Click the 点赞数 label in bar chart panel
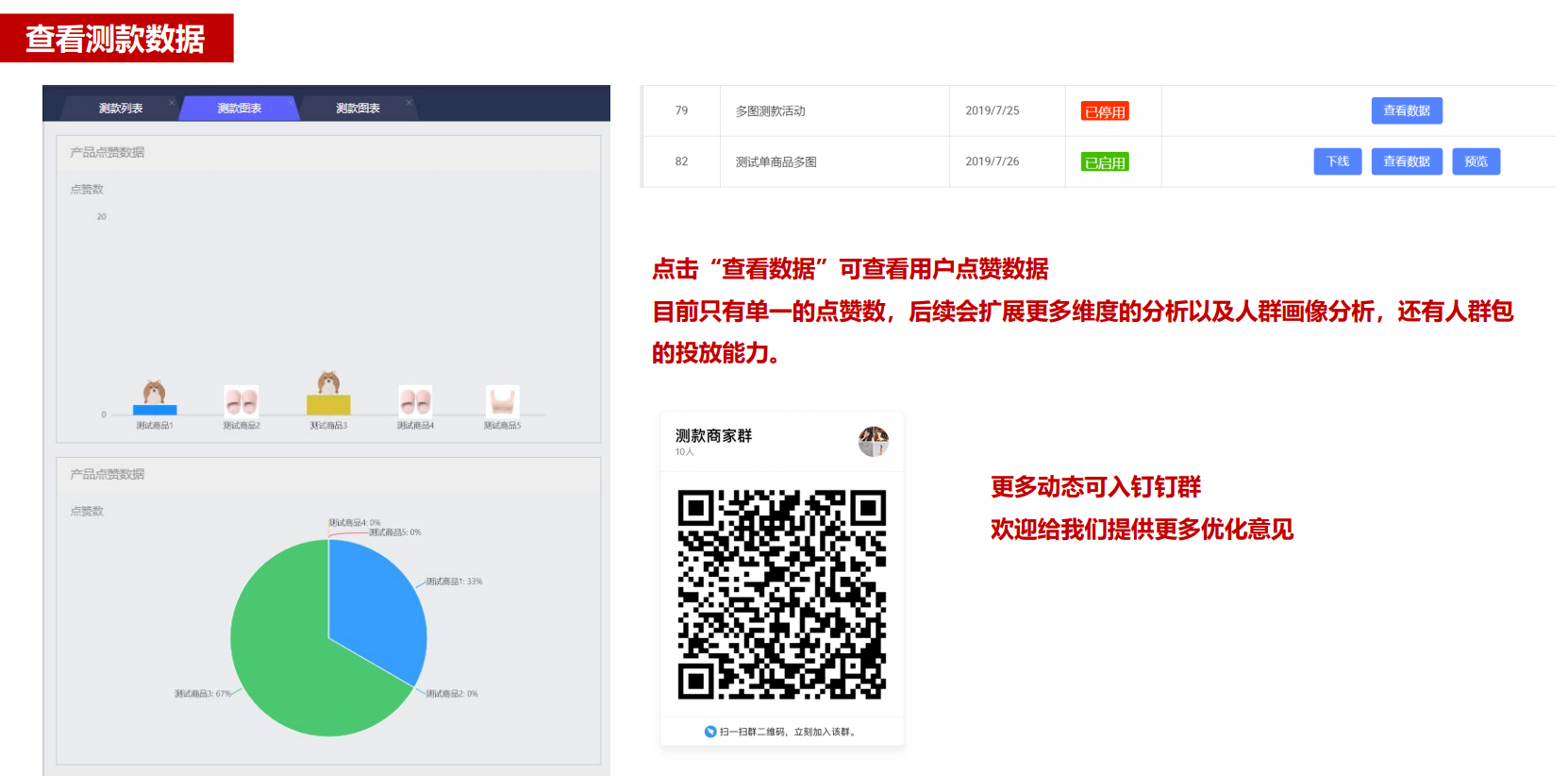The width and height of the screenshot is (1568, 776). [87, 190]
